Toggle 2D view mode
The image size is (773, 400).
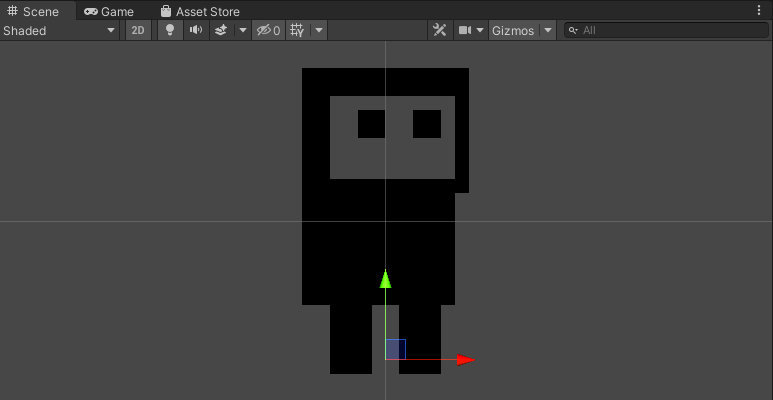[138, 31]
